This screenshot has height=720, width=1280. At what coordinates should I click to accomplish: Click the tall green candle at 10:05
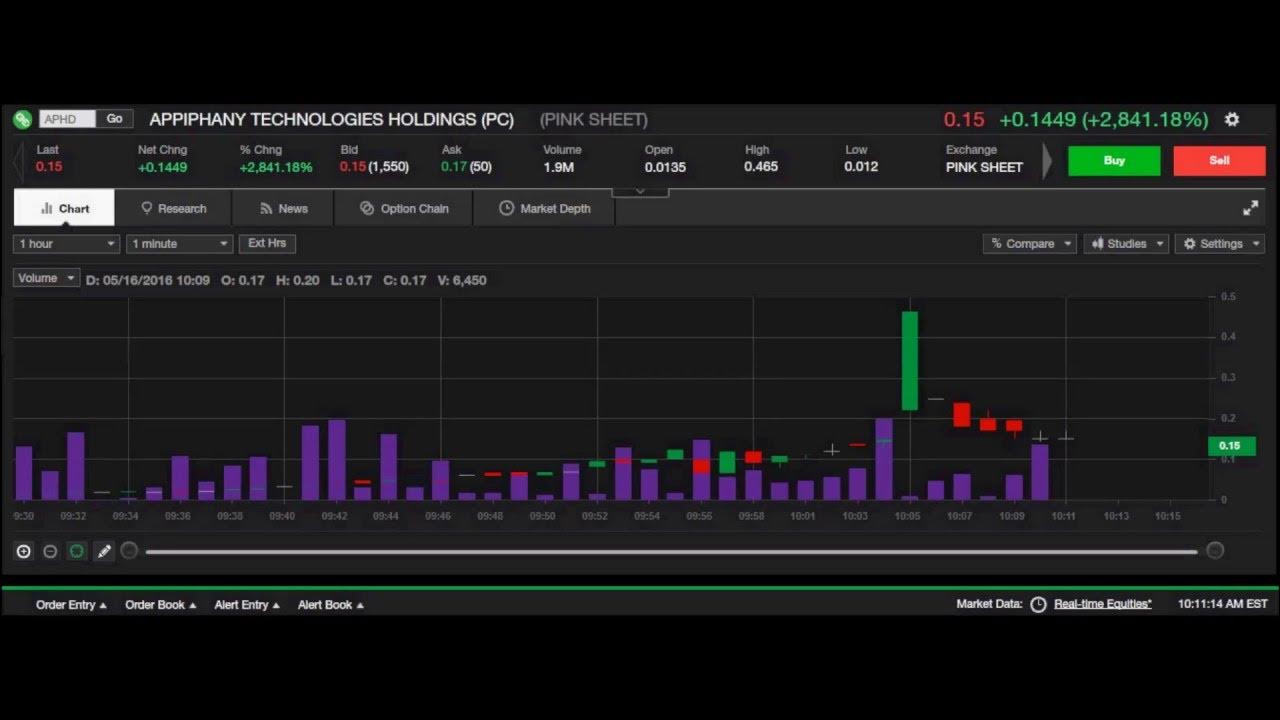coord(909,360)
